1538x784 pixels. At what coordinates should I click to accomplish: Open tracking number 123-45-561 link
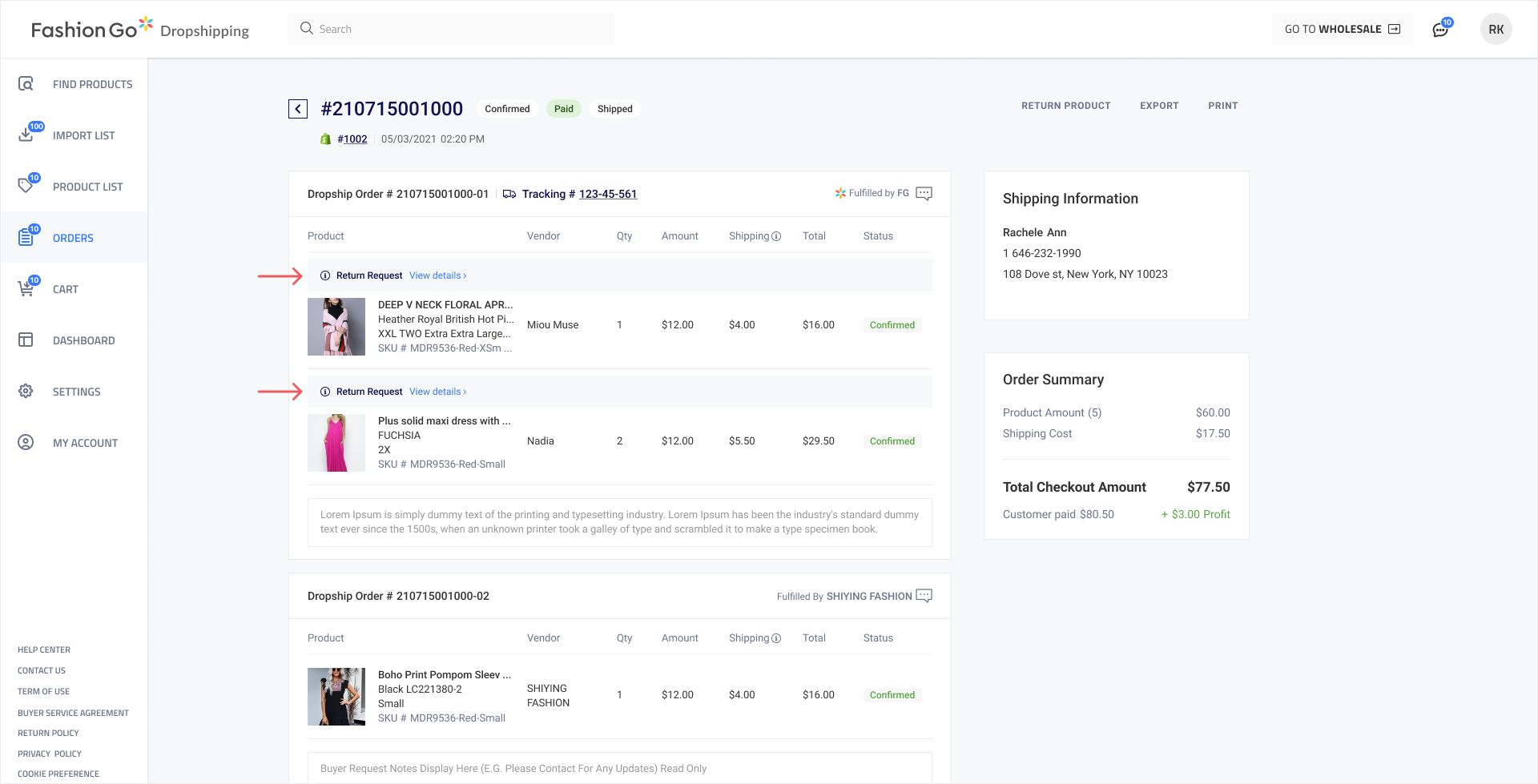pos(607,194)
